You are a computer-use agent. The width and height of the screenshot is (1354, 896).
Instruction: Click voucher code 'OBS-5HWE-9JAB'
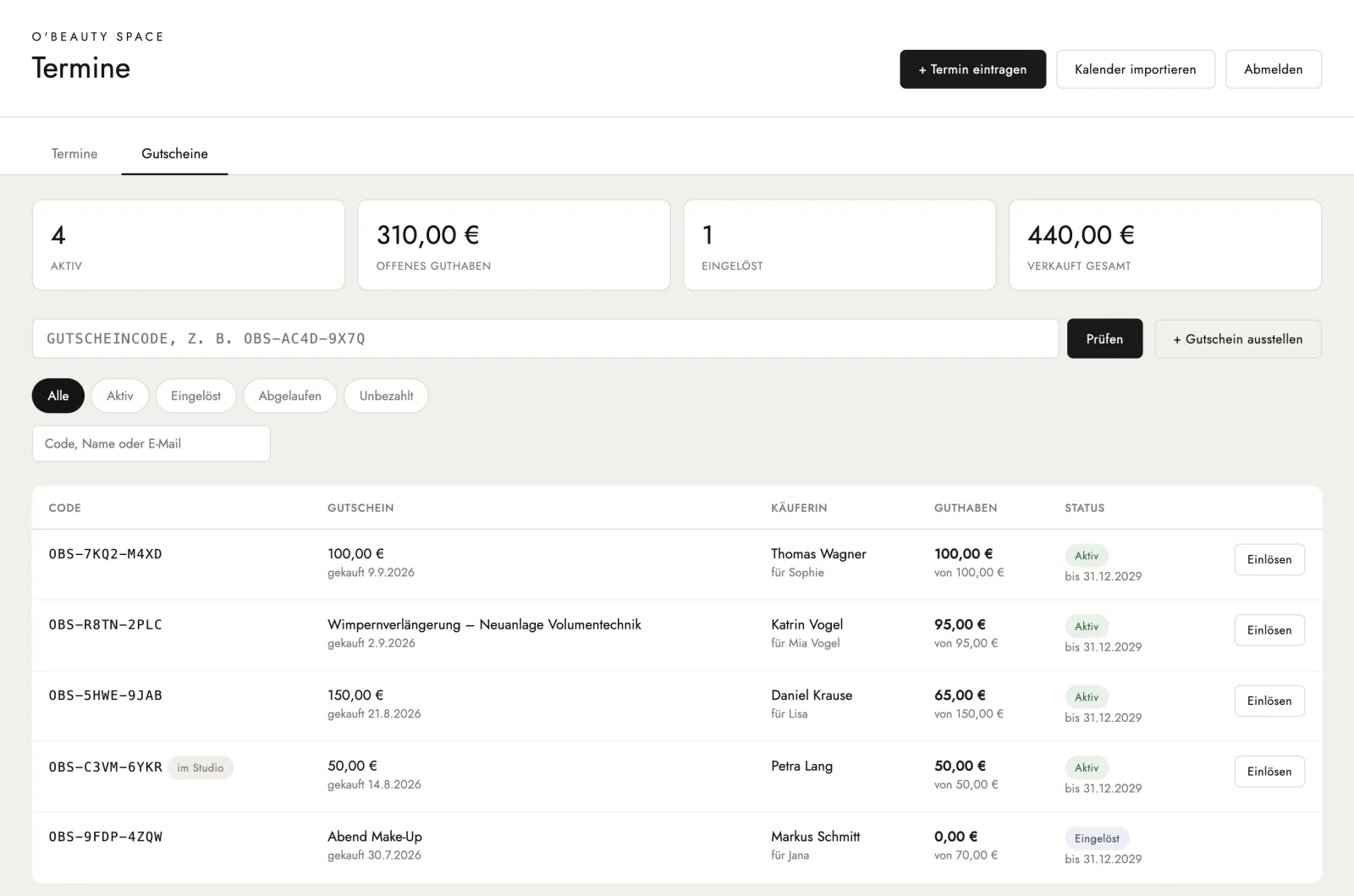point(105,695)
